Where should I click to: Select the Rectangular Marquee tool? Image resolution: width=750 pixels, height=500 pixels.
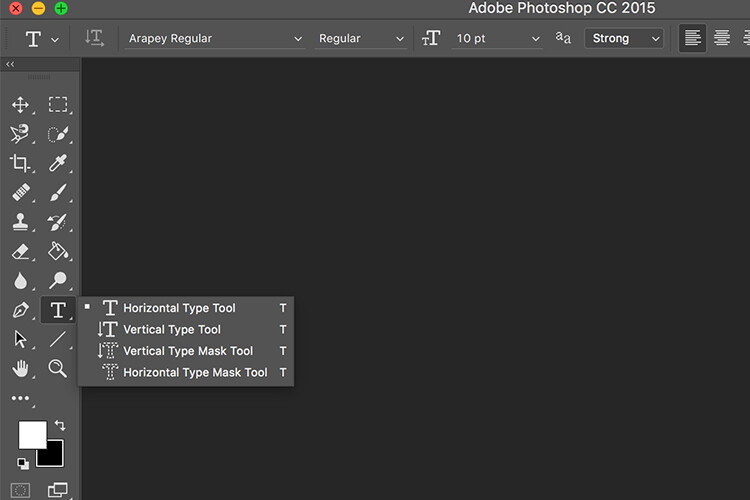coord(58,105)
